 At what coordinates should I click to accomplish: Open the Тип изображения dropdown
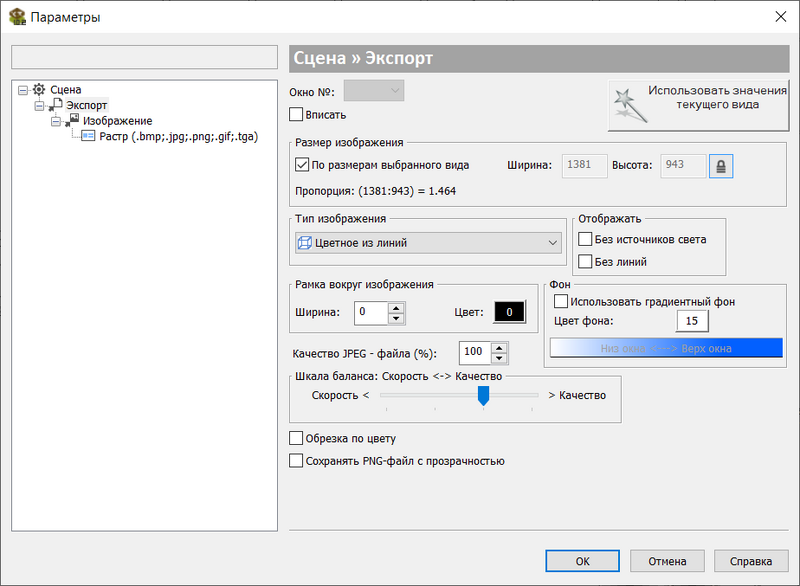(x=428, y=243)
